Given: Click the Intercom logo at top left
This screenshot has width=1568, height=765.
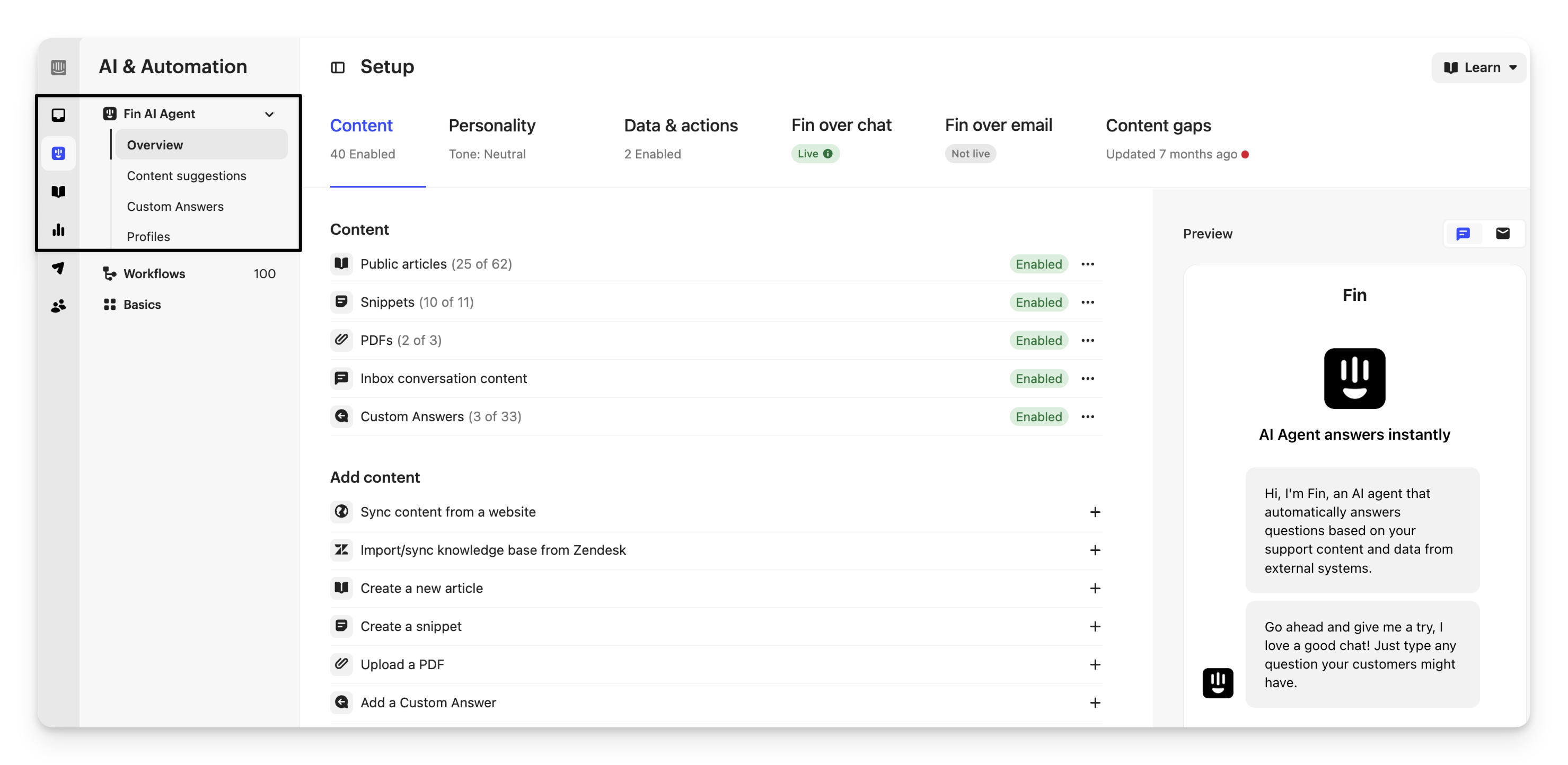Looking at the screenshot, I should click(x=58, y=67).
